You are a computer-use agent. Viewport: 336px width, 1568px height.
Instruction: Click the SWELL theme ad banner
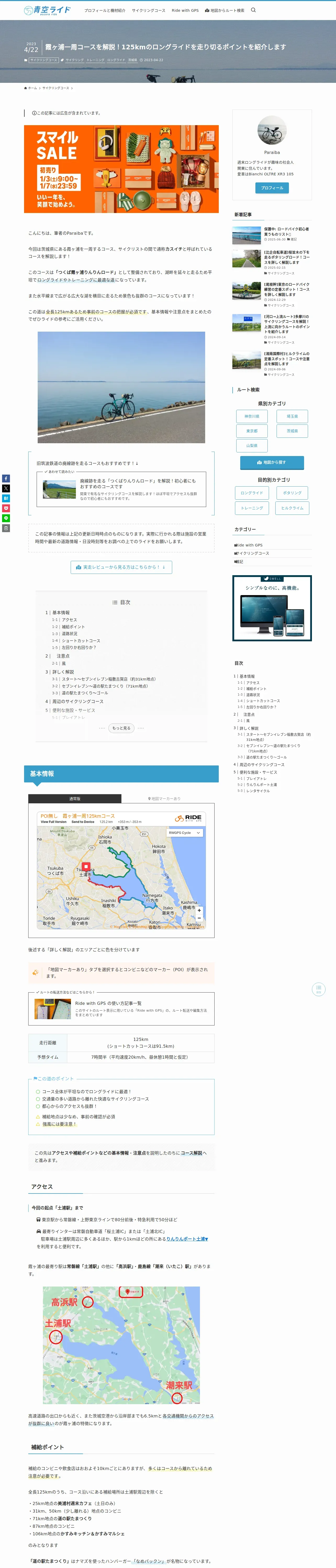(272, 608)
